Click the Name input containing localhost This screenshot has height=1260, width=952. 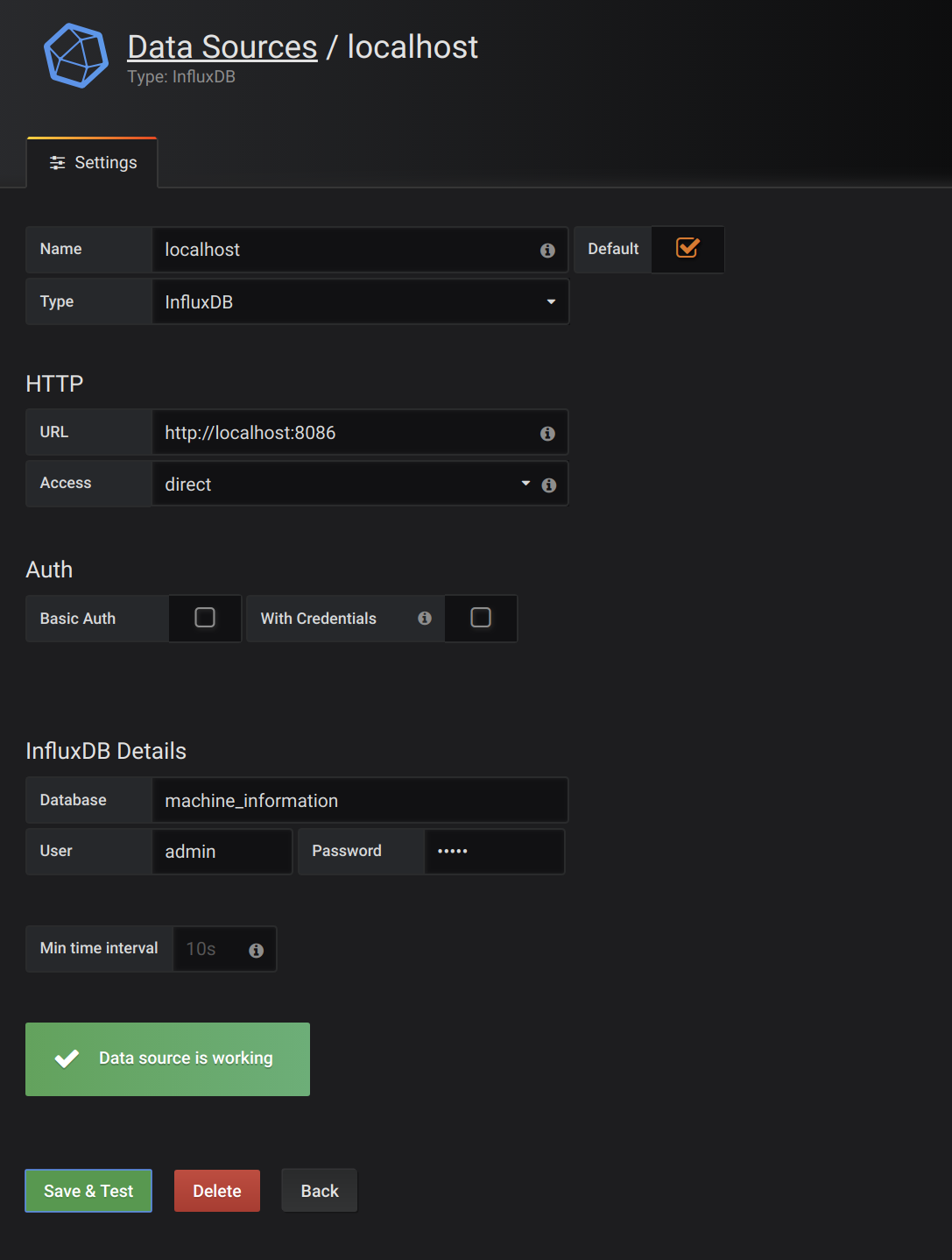pos(361,250)
